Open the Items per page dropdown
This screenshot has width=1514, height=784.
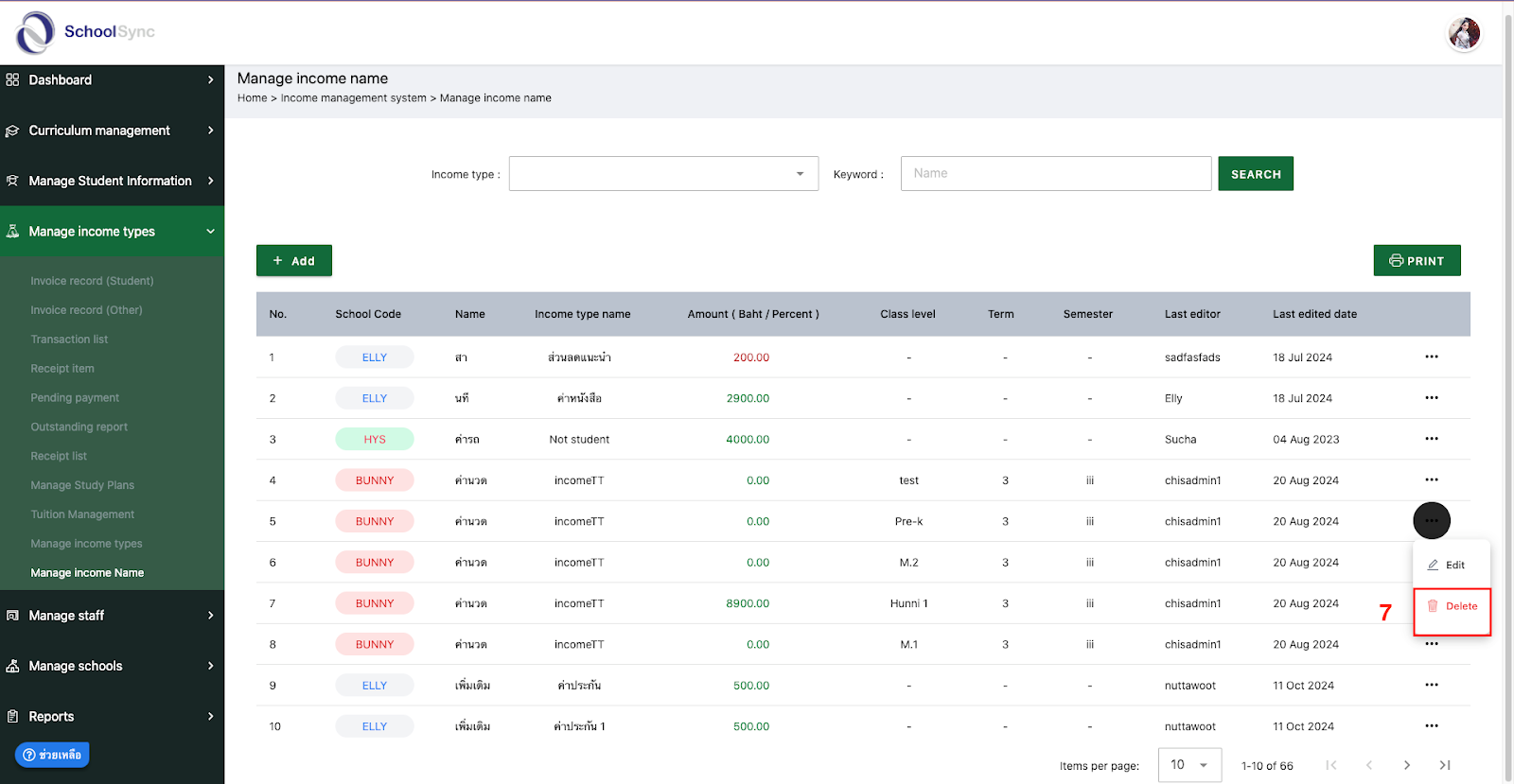[1189, 765]
